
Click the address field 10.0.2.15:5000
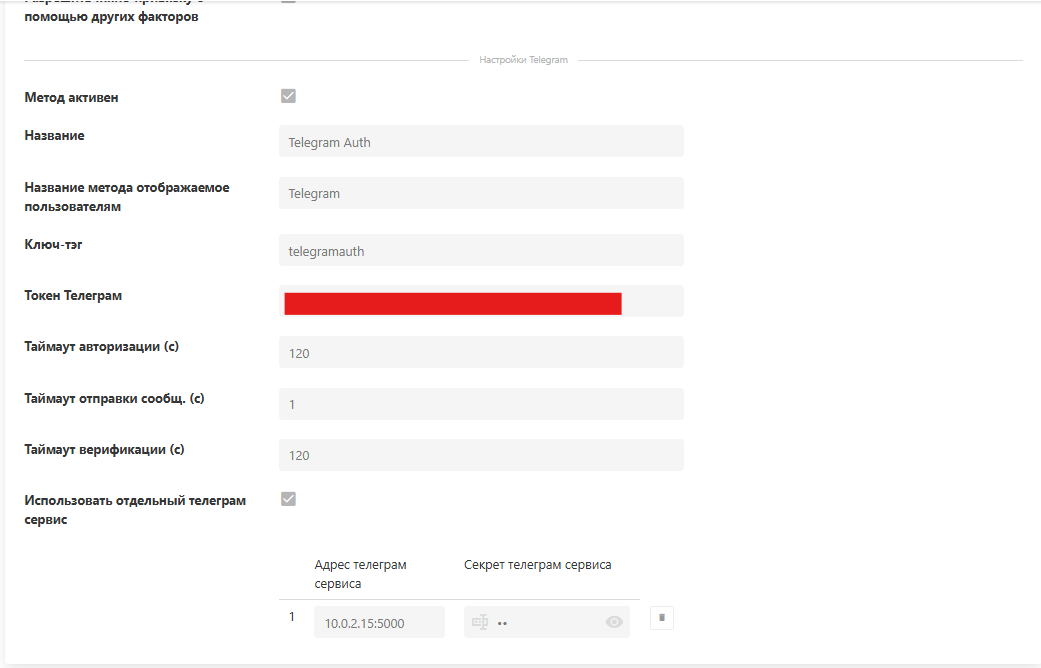(x=379, y=622)
